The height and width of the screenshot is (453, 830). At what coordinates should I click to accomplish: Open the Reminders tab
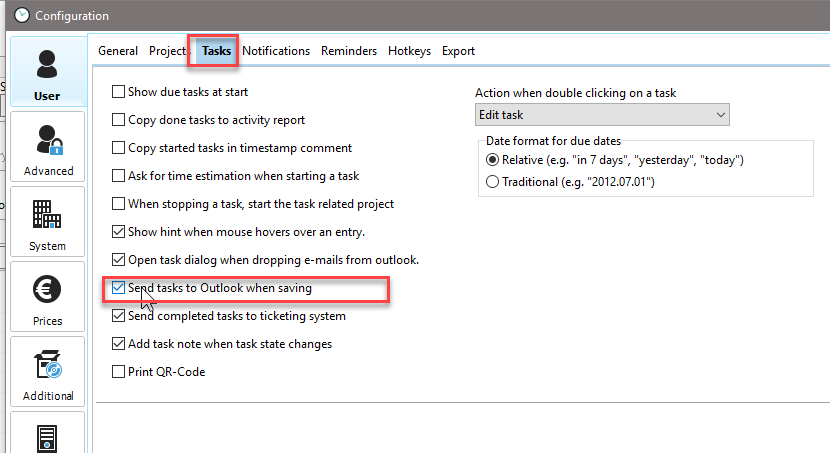pos(349,51)
